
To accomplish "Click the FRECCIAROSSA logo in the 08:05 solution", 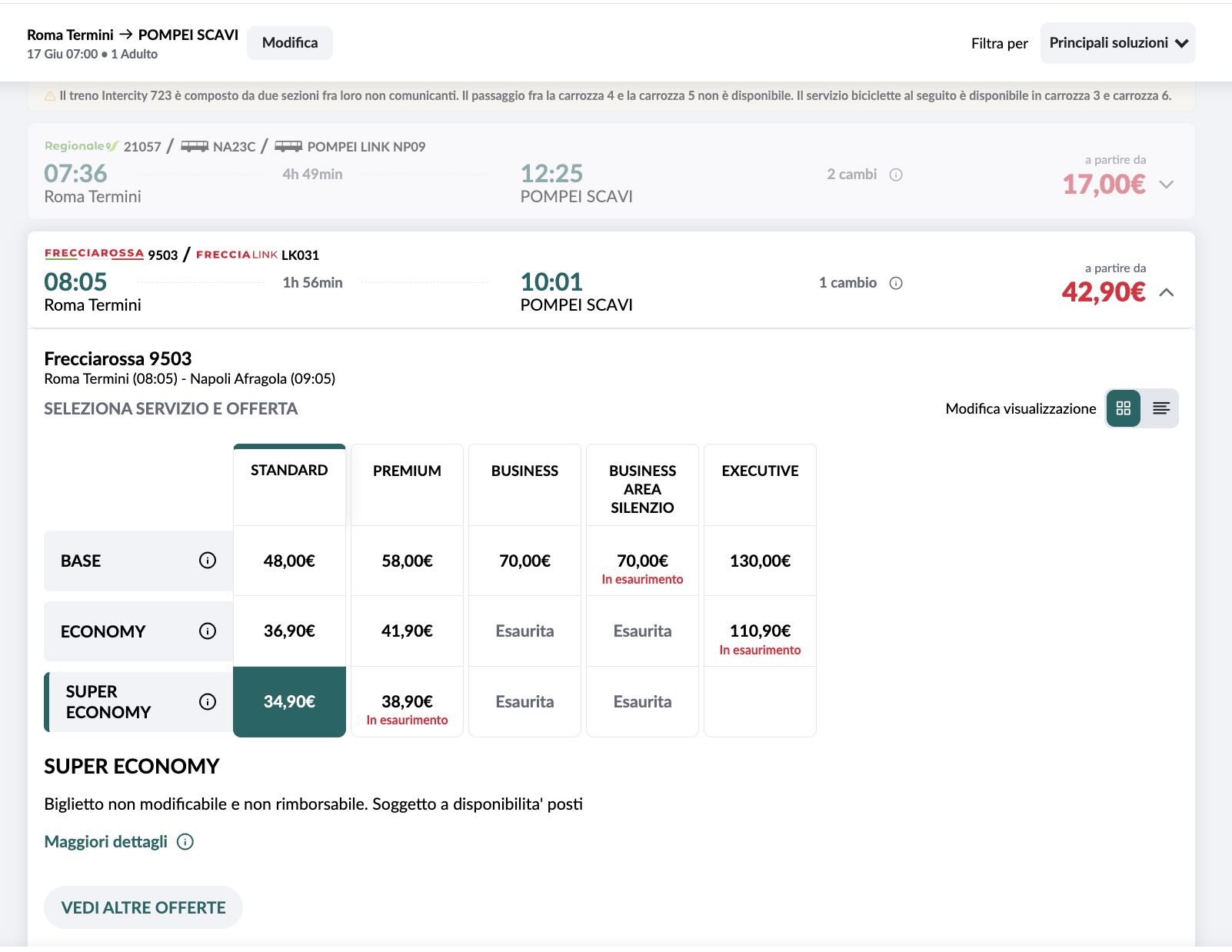I will pyautogui.click(x=94, y=254).
